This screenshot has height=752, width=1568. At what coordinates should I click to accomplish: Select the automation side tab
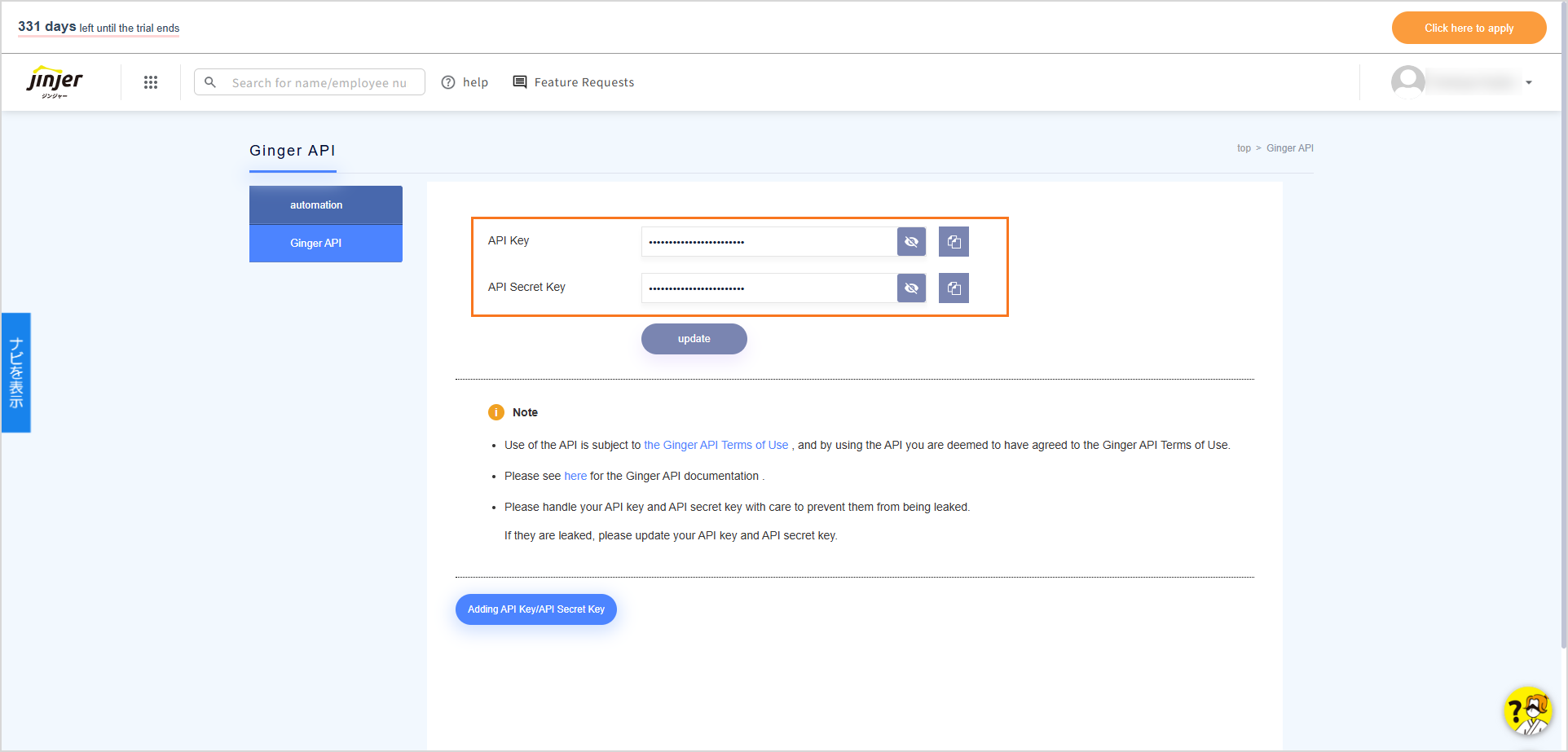pyautogui.click(x=326, y=205)
